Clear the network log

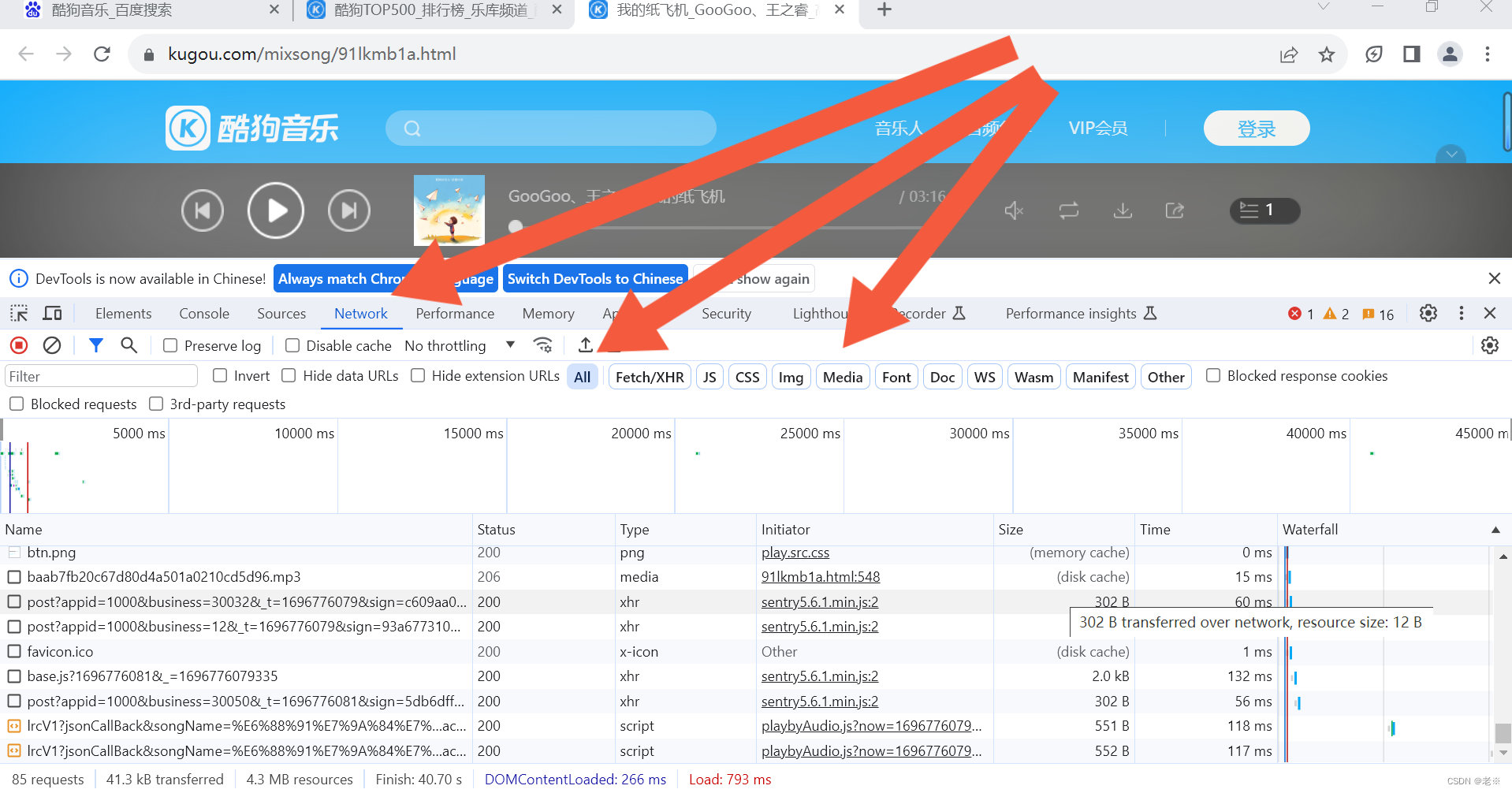click(52, 345)
